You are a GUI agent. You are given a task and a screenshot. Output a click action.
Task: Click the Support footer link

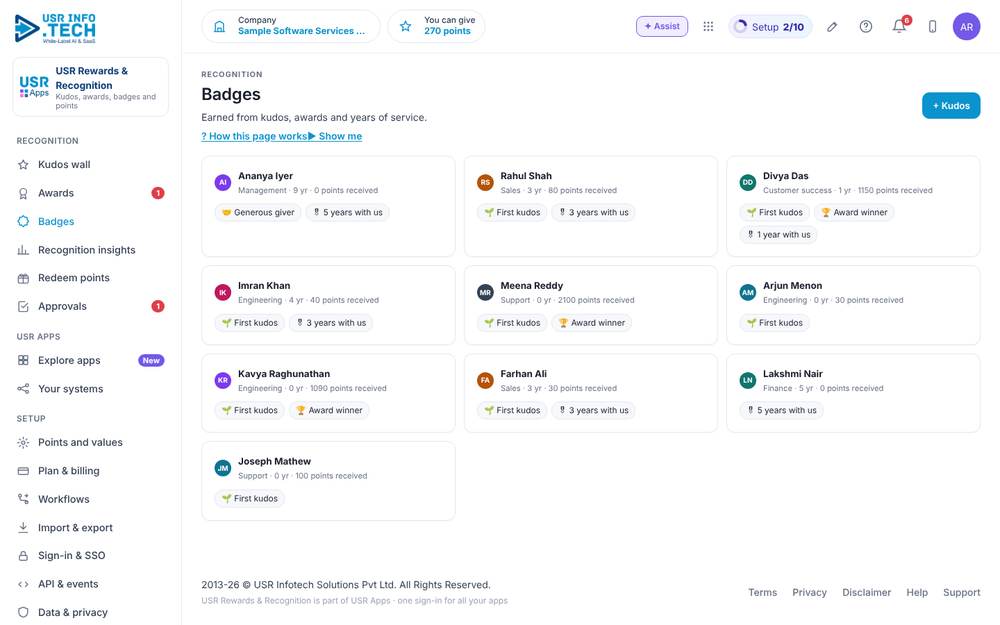[x=962, y=592]
